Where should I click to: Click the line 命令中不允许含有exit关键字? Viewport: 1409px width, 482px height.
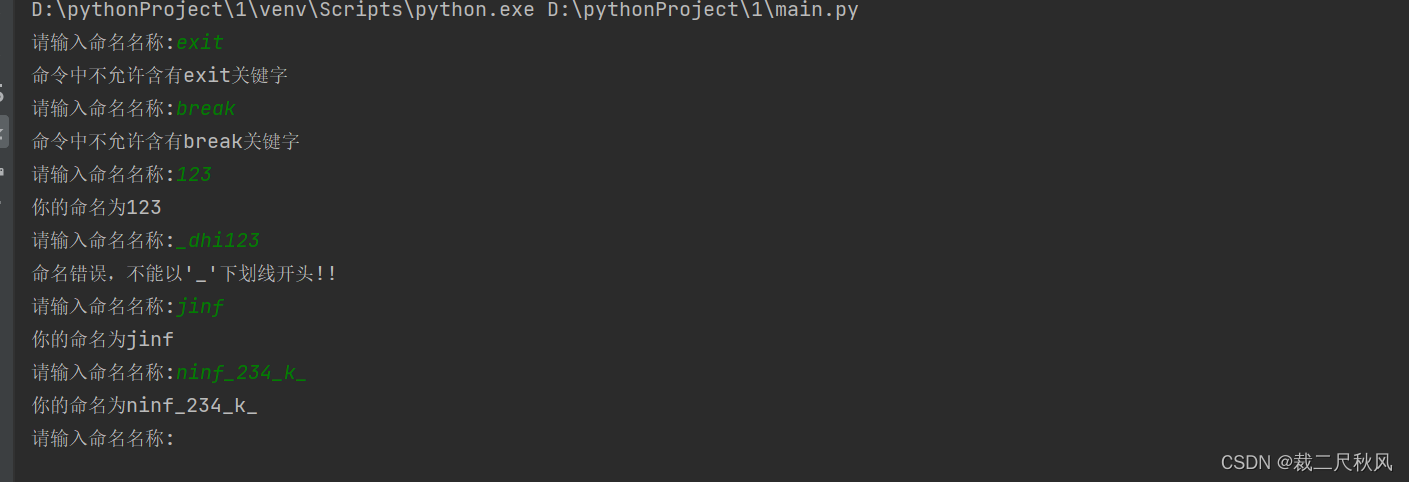[x=160, y=75]
